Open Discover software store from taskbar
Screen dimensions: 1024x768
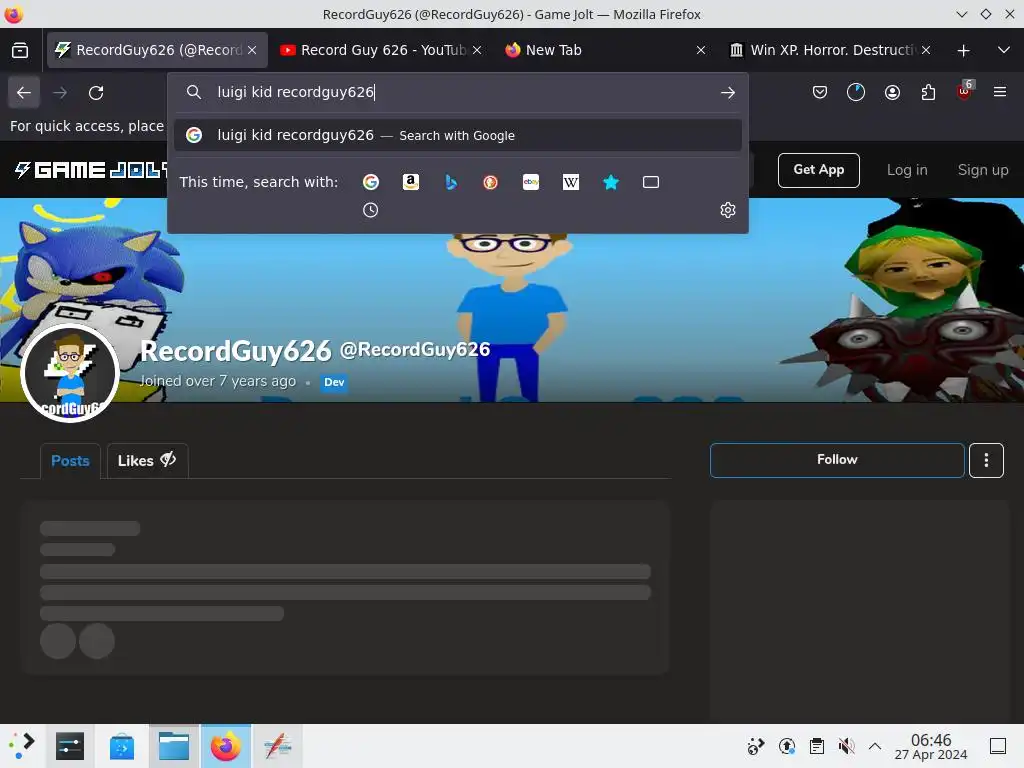tap(121, 746)
